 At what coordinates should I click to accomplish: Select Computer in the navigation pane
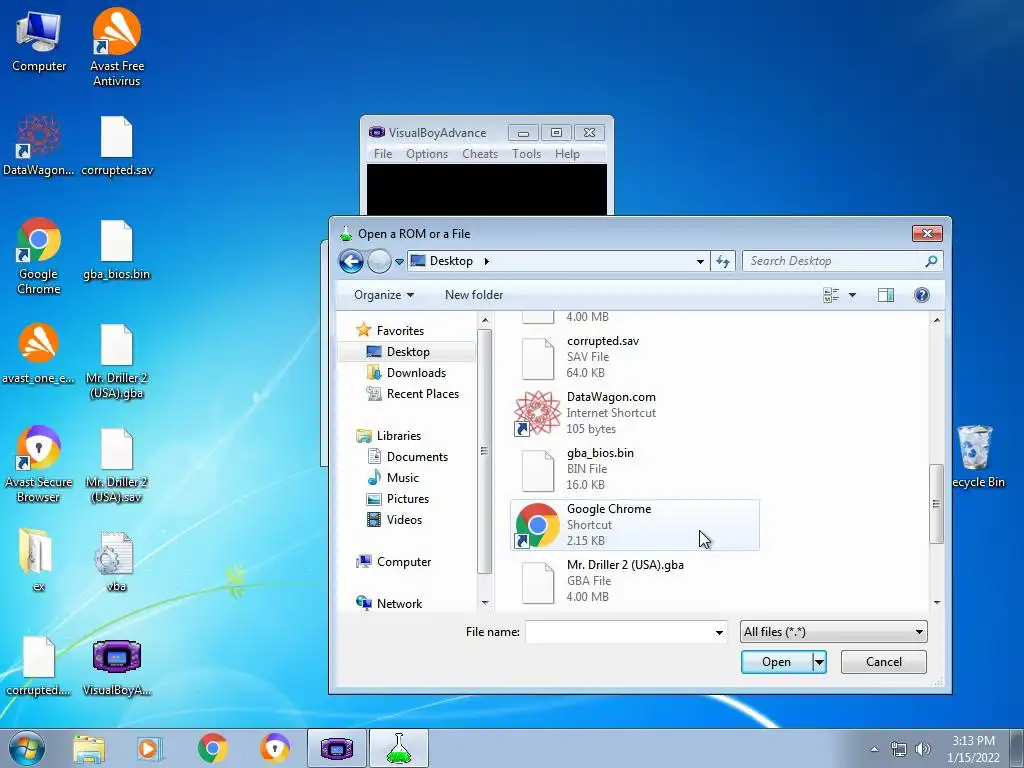(403, 562)
